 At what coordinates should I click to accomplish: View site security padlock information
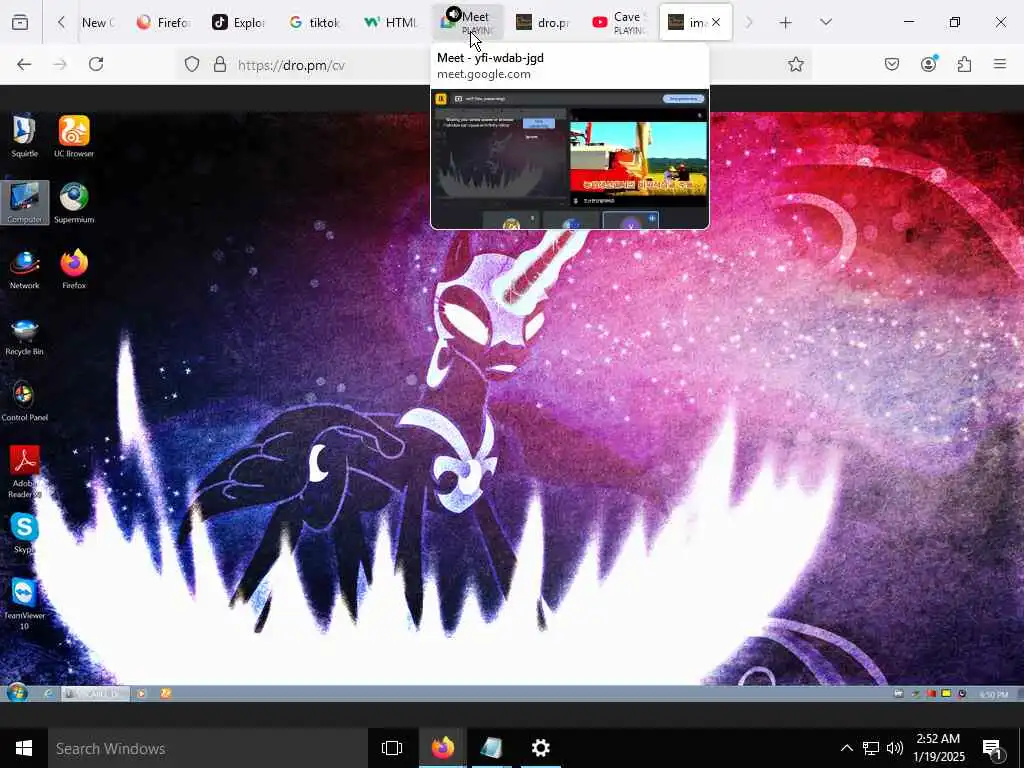coord(220,65)
